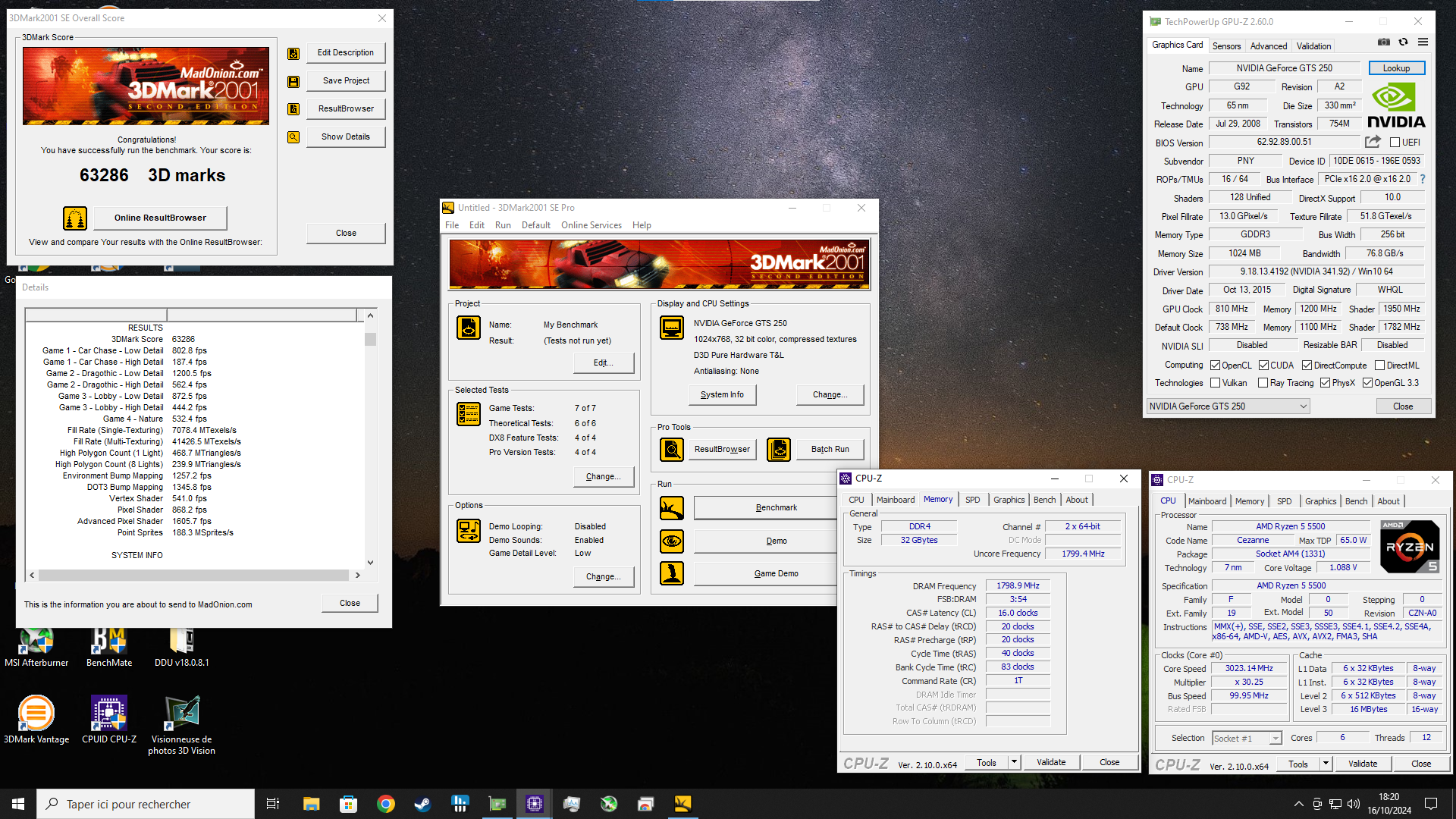
Task: Open File Explorer from the taskbar
Action: (312, 804)
